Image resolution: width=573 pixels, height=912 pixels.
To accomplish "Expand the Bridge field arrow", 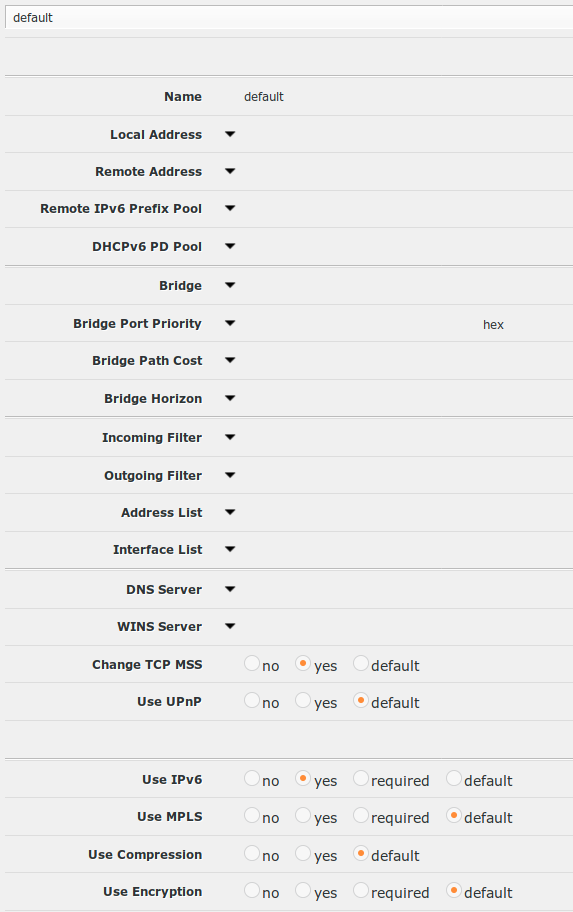I will [x=230, y=286].
